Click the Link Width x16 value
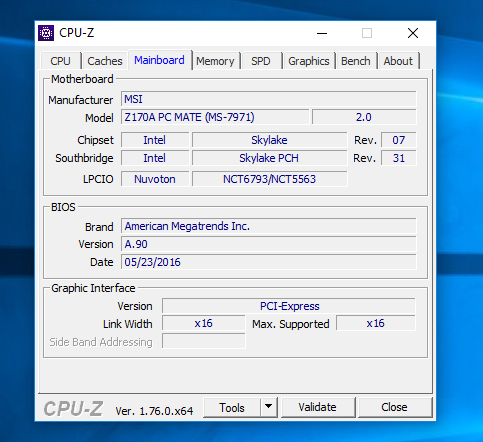Screen dimensions: 483x442 (204, 323)
